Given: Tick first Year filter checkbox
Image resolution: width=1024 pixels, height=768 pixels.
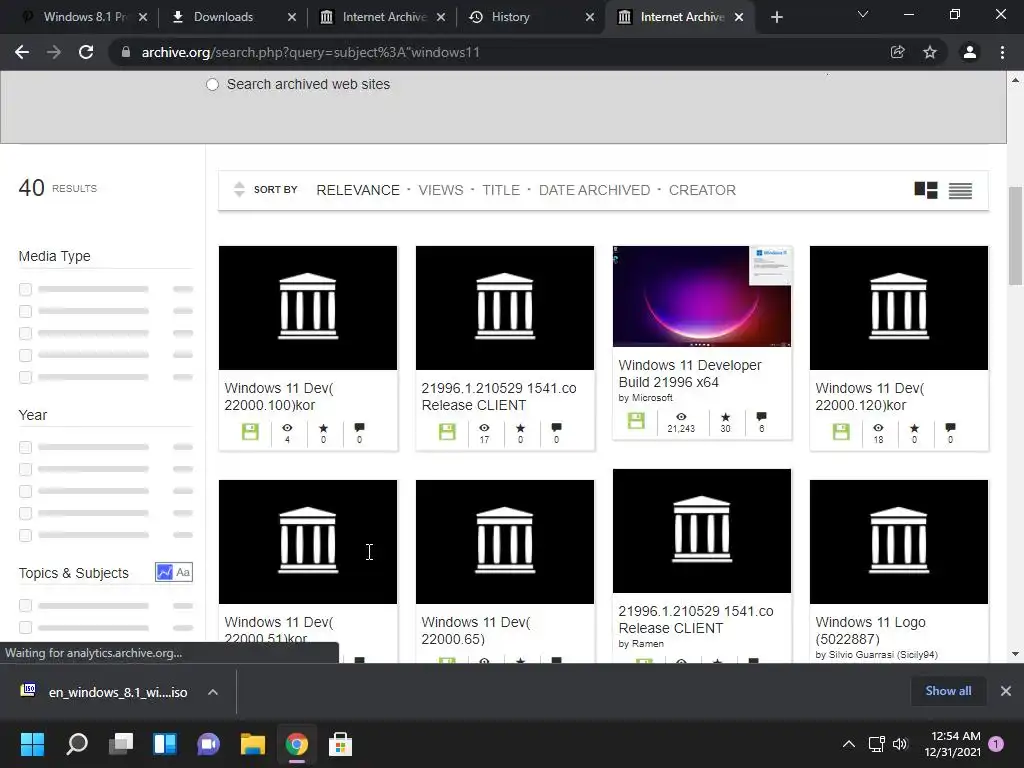Looking at the screenshot, I should tap(25, 447).
